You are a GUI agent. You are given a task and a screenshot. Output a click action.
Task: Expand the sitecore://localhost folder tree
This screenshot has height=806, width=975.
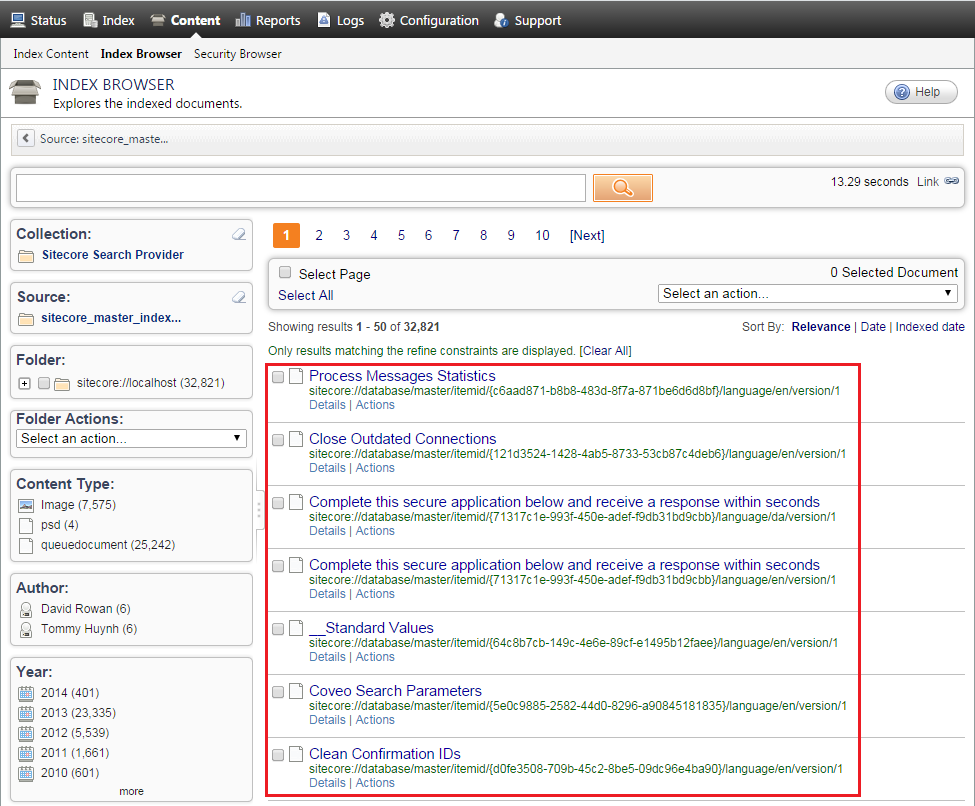(x=22, y=381)
